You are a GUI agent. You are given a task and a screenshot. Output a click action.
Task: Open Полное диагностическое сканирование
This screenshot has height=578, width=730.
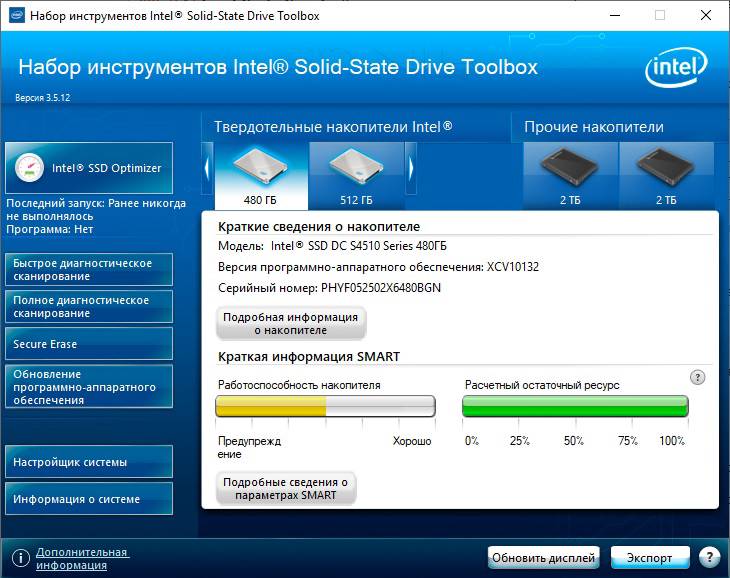pyautogui.click(x=89, y=307)
